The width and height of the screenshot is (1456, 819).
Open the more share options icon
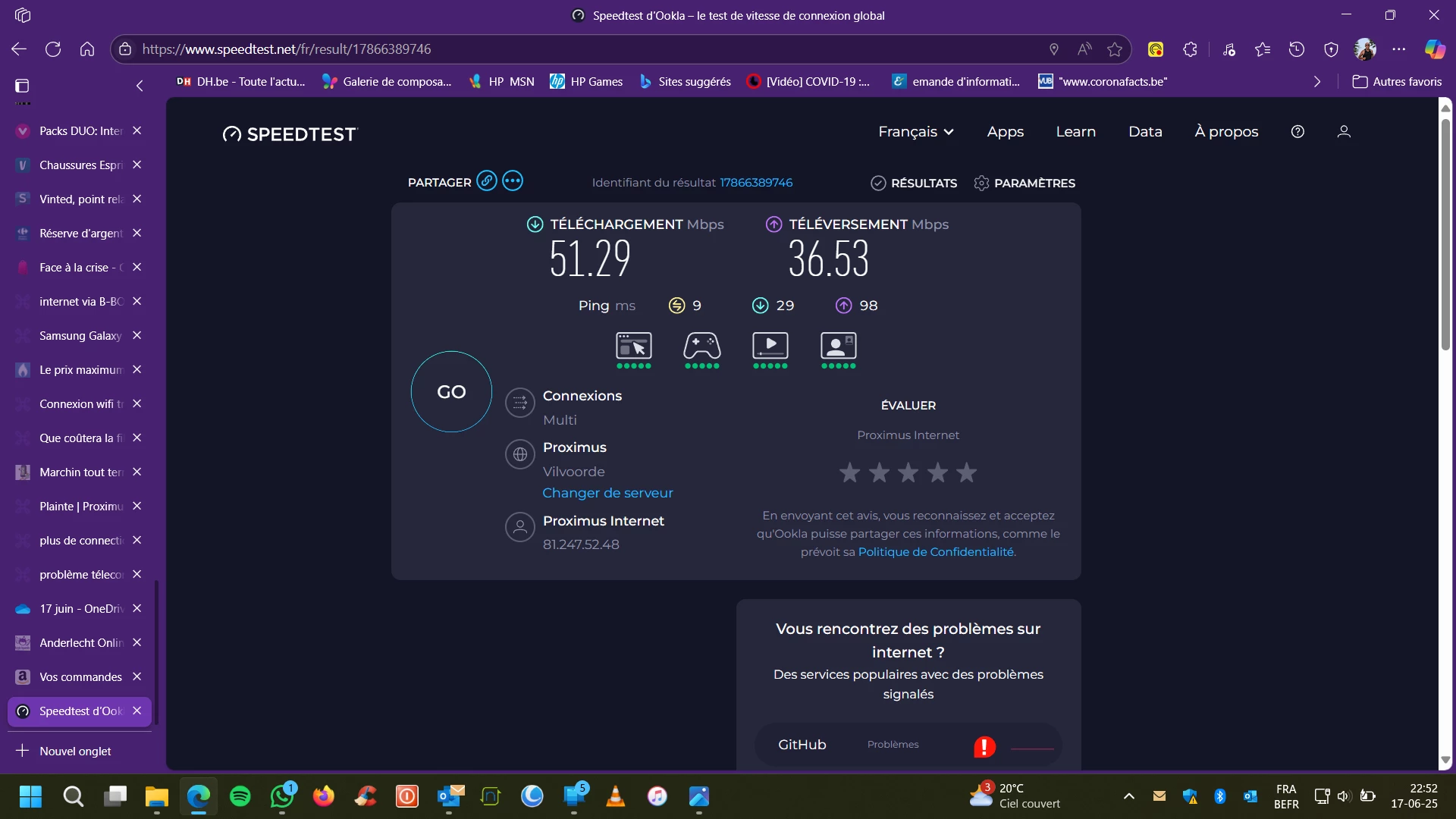[x=513, y=181]
